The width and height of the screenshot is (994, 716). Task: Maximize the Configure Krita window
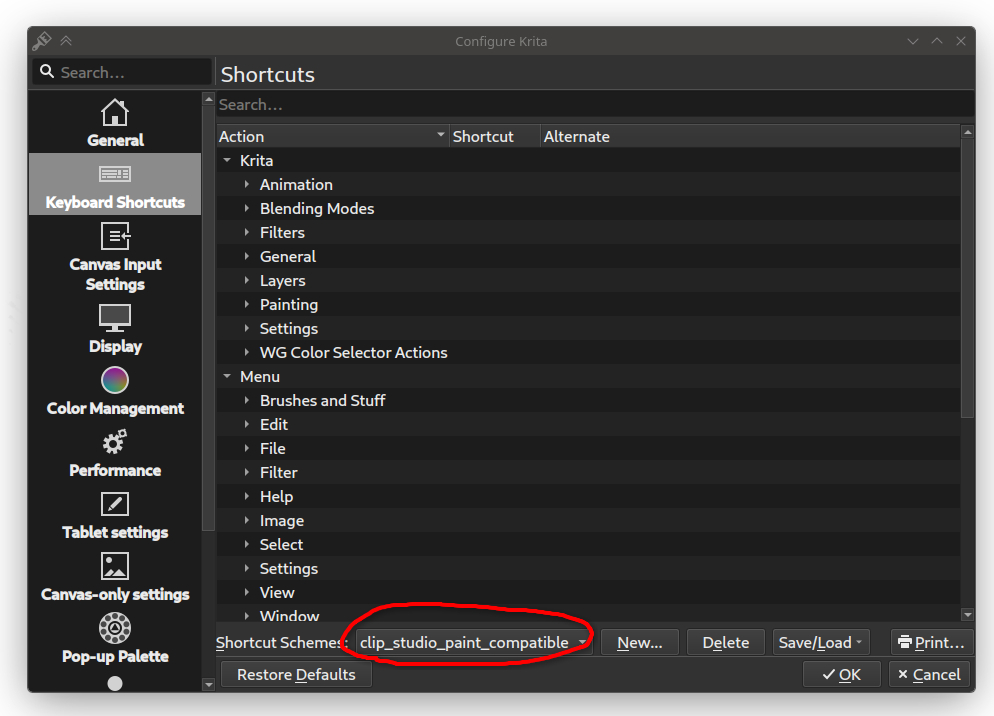(x=937, y=41)
